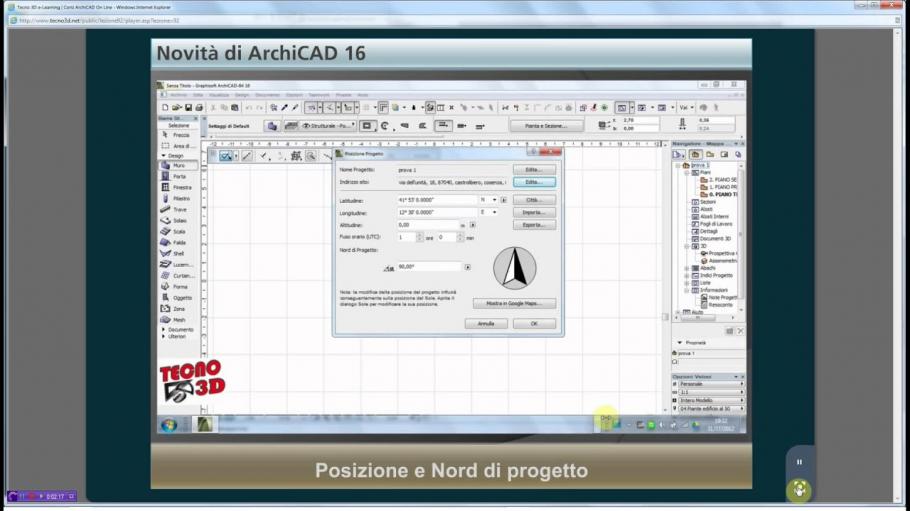Select Alzati Interni in the Navigator tree
This screenshot has height=511, width=910.
[710, 216]
